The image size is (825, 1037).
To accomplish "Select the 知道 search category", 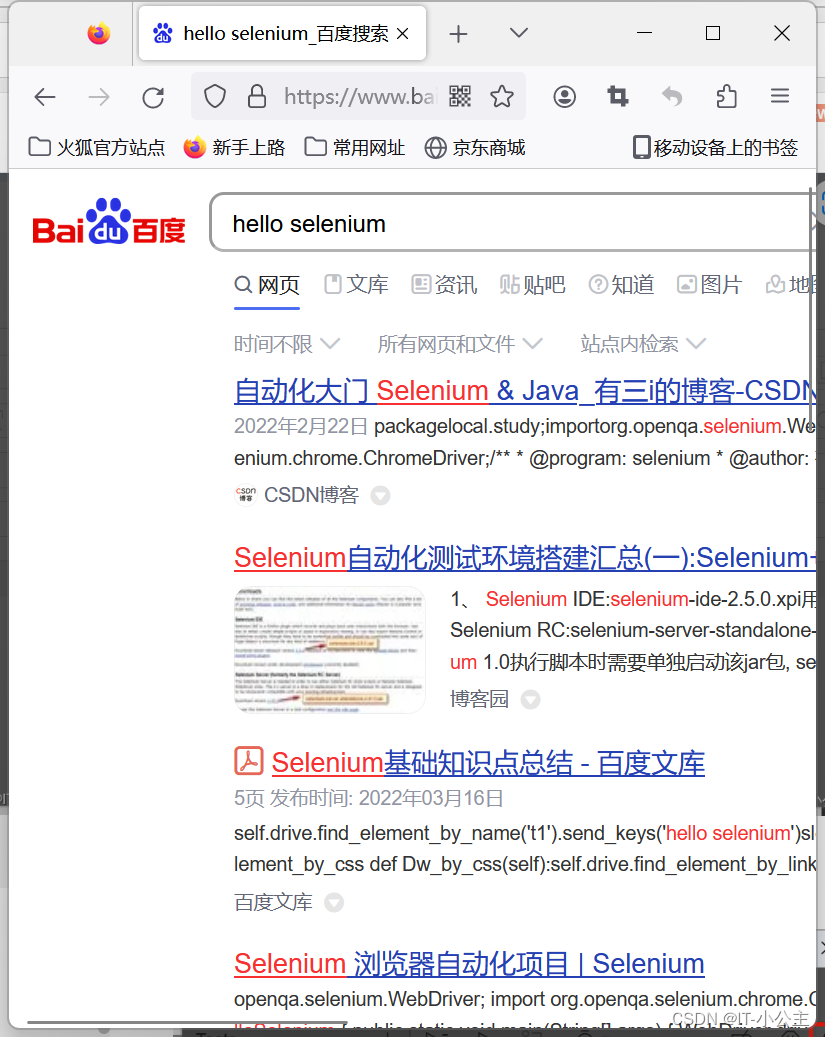I will tap(621, 284).
